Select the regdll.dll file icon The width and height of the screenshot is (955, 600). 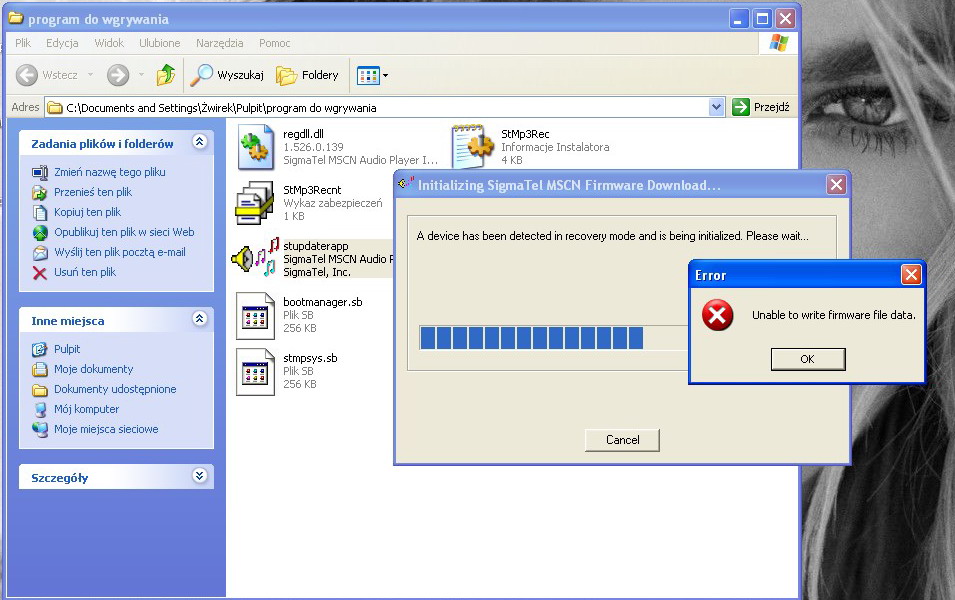pyautogui.click(x=255, y=147)
